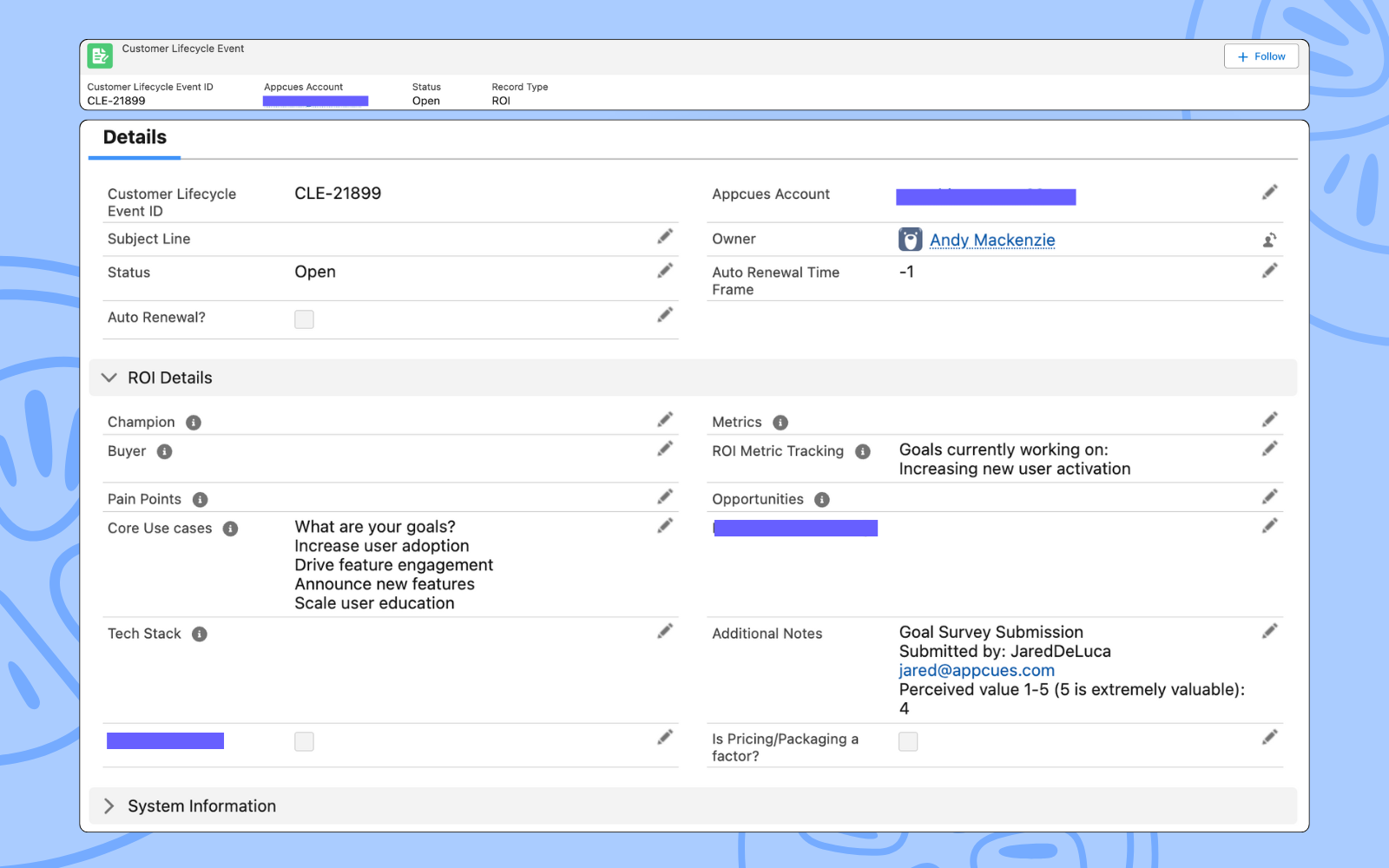Click the Customer Lifecycle Event record icon
This screenshot has height=868, width=1389.
pyautogui.click(x=100, y=56)
